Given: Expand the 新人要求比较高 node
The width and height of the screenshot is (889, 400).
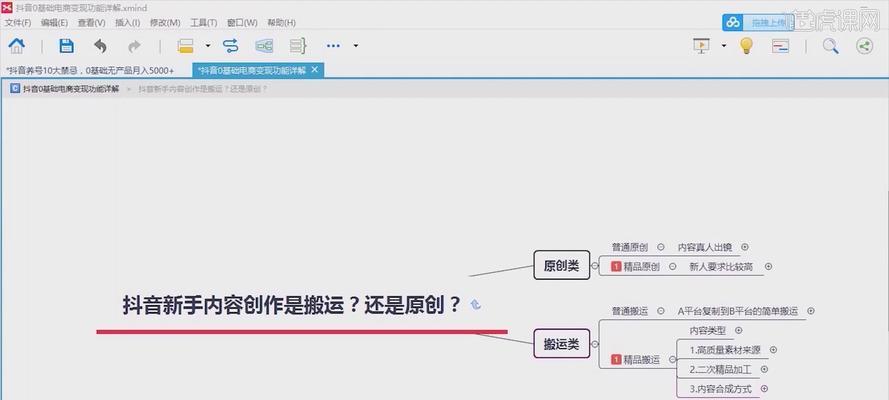Looking at the screenshot, I should 768,266.
